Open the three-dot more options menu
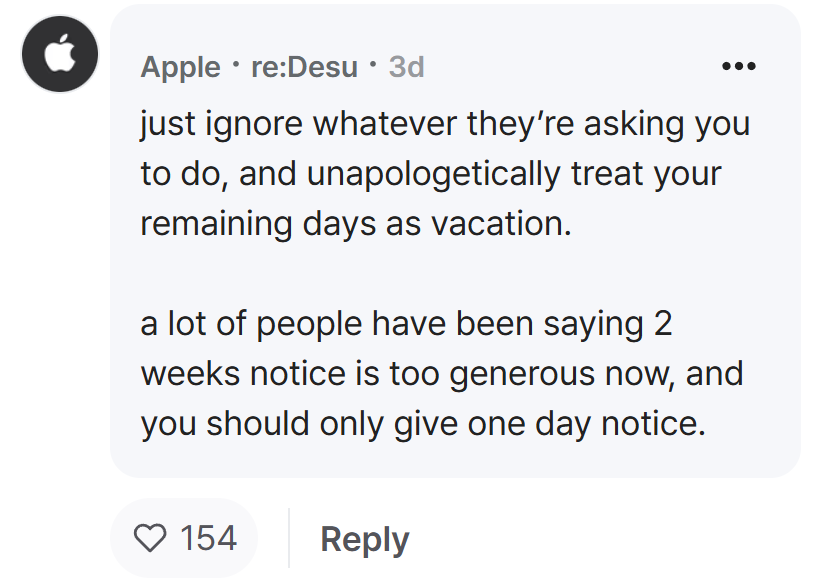 (738, 66)
